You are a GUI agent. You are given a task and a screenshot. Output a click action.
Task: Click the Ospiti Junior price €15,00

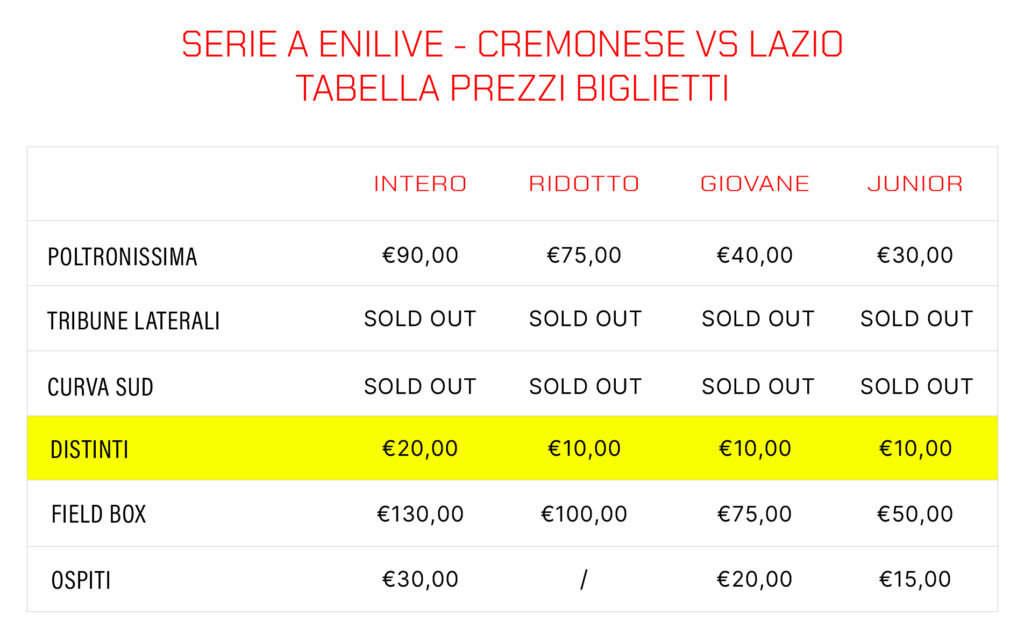click(915, 579)
